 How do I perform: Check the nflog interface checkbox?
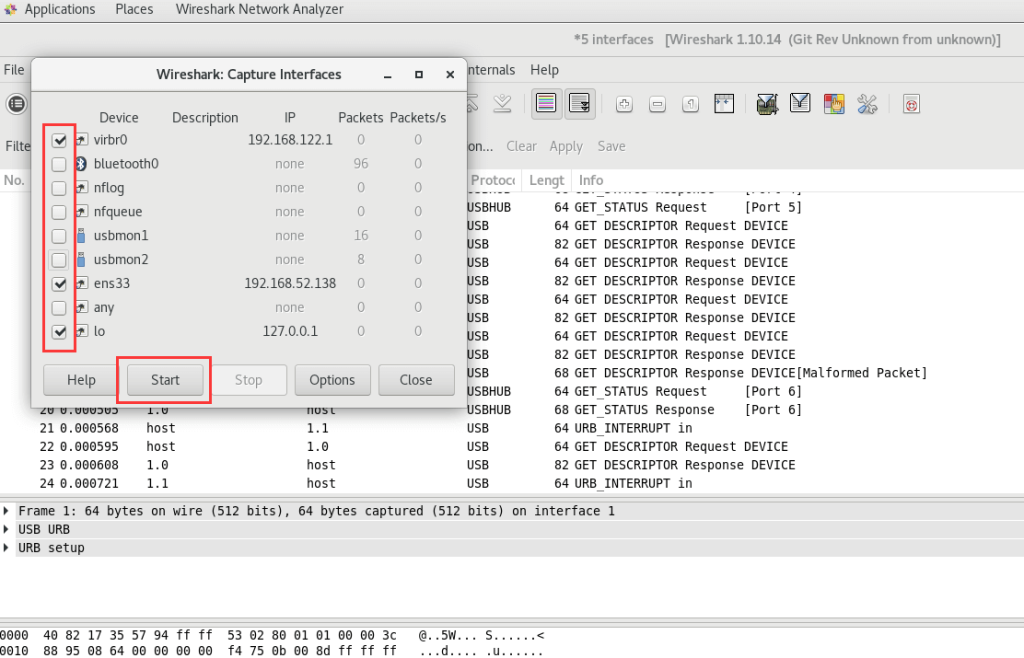pos(59,188)
